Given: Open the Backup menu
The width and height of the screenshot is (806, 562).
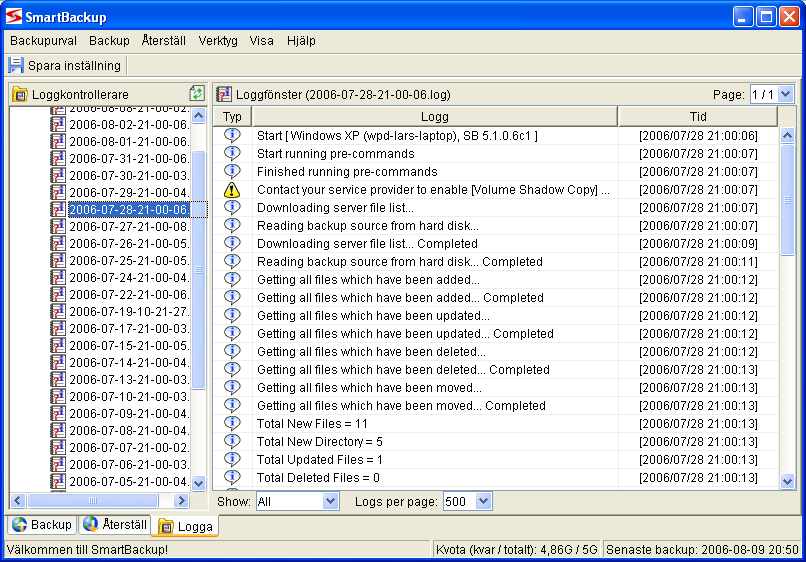Looking at the screenshot, I should click(109, 41).
